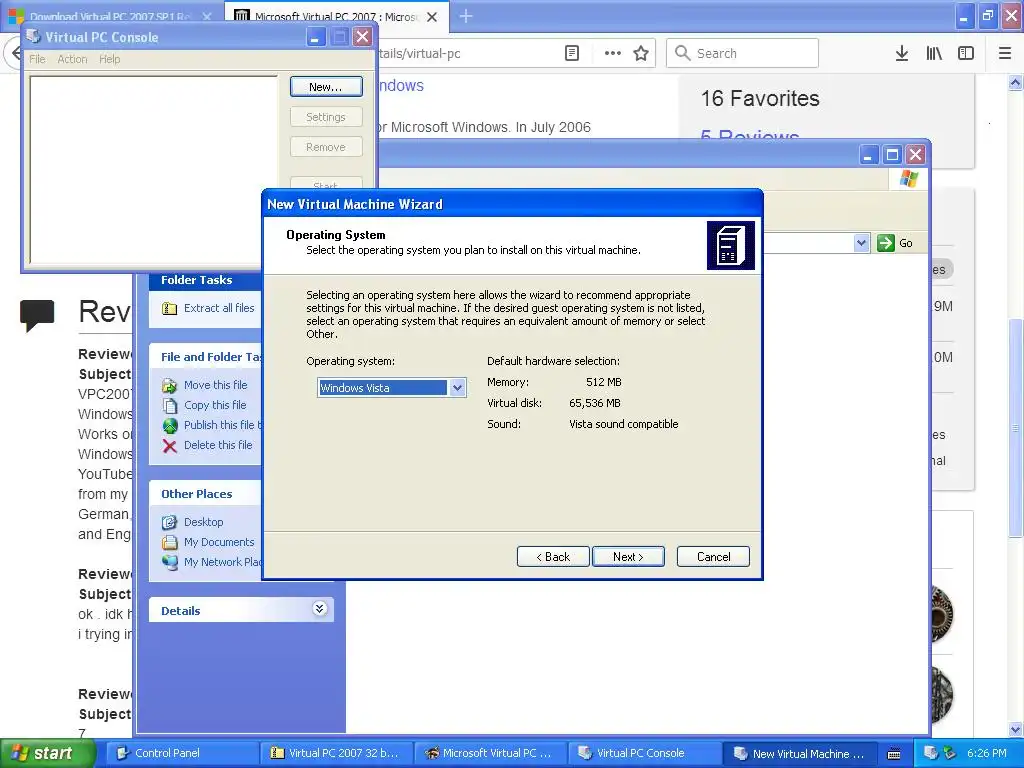
Task: Bookmark this page with star icon
Action: [641, 54]
